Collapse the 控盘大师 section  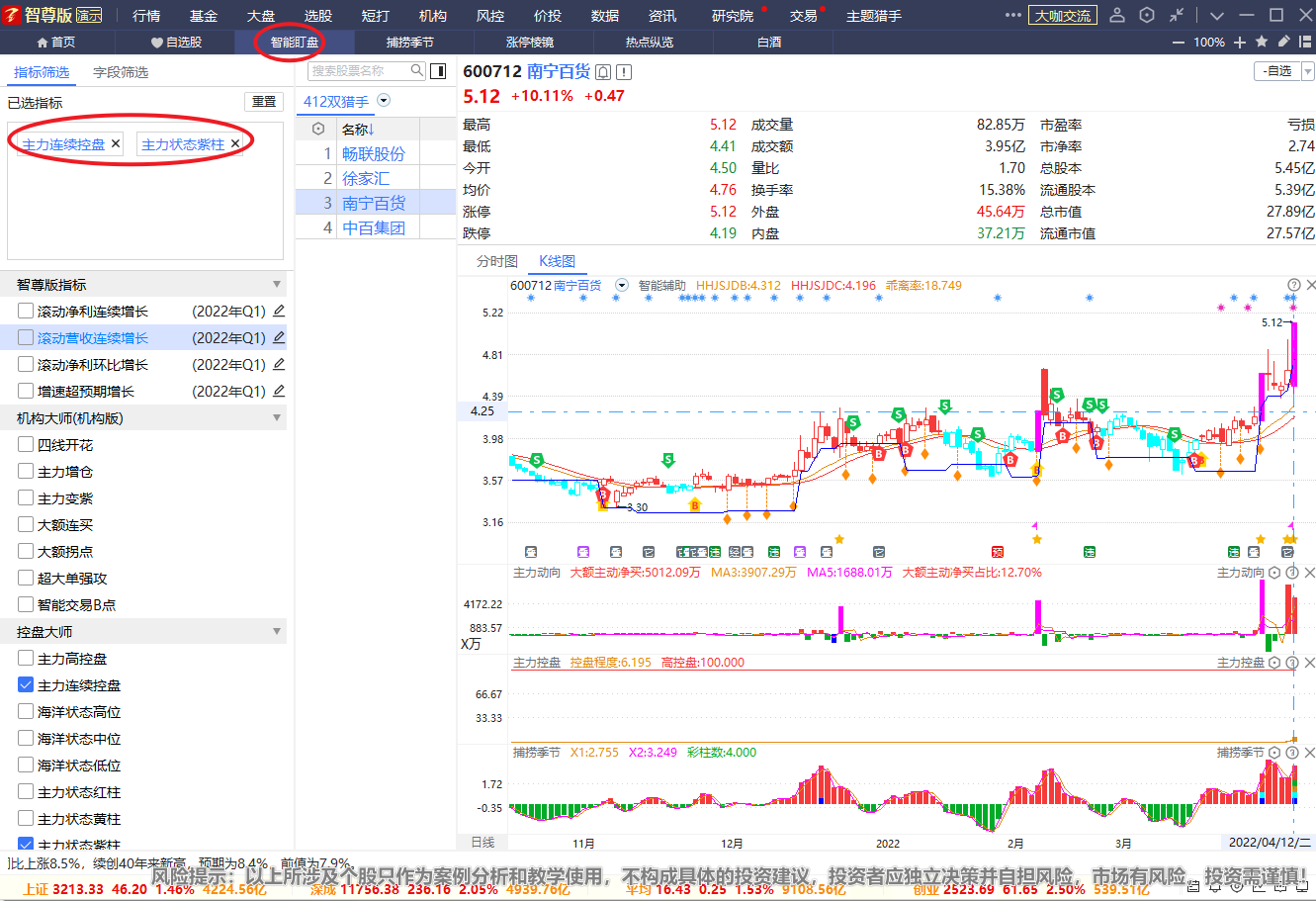coord(277,632)
